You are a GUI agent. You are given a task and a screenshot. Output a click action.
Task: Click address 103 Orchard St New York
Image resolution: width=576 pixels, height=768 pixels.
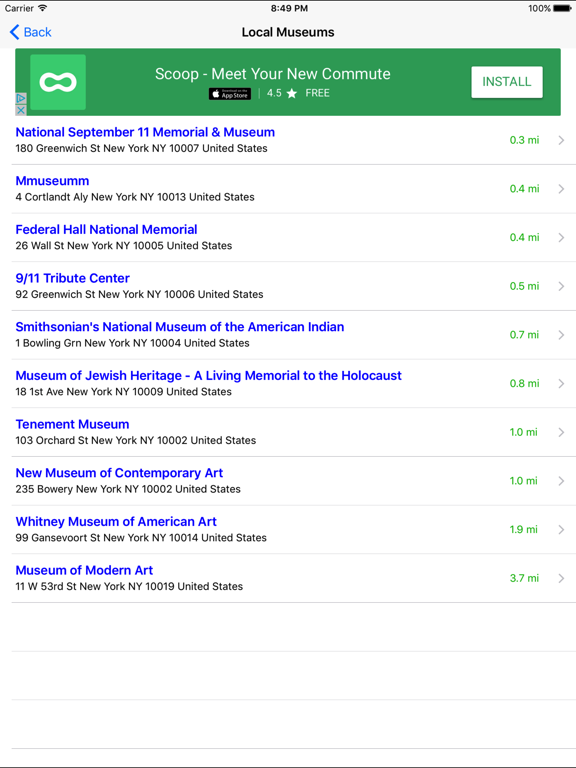tap(136, 440)
